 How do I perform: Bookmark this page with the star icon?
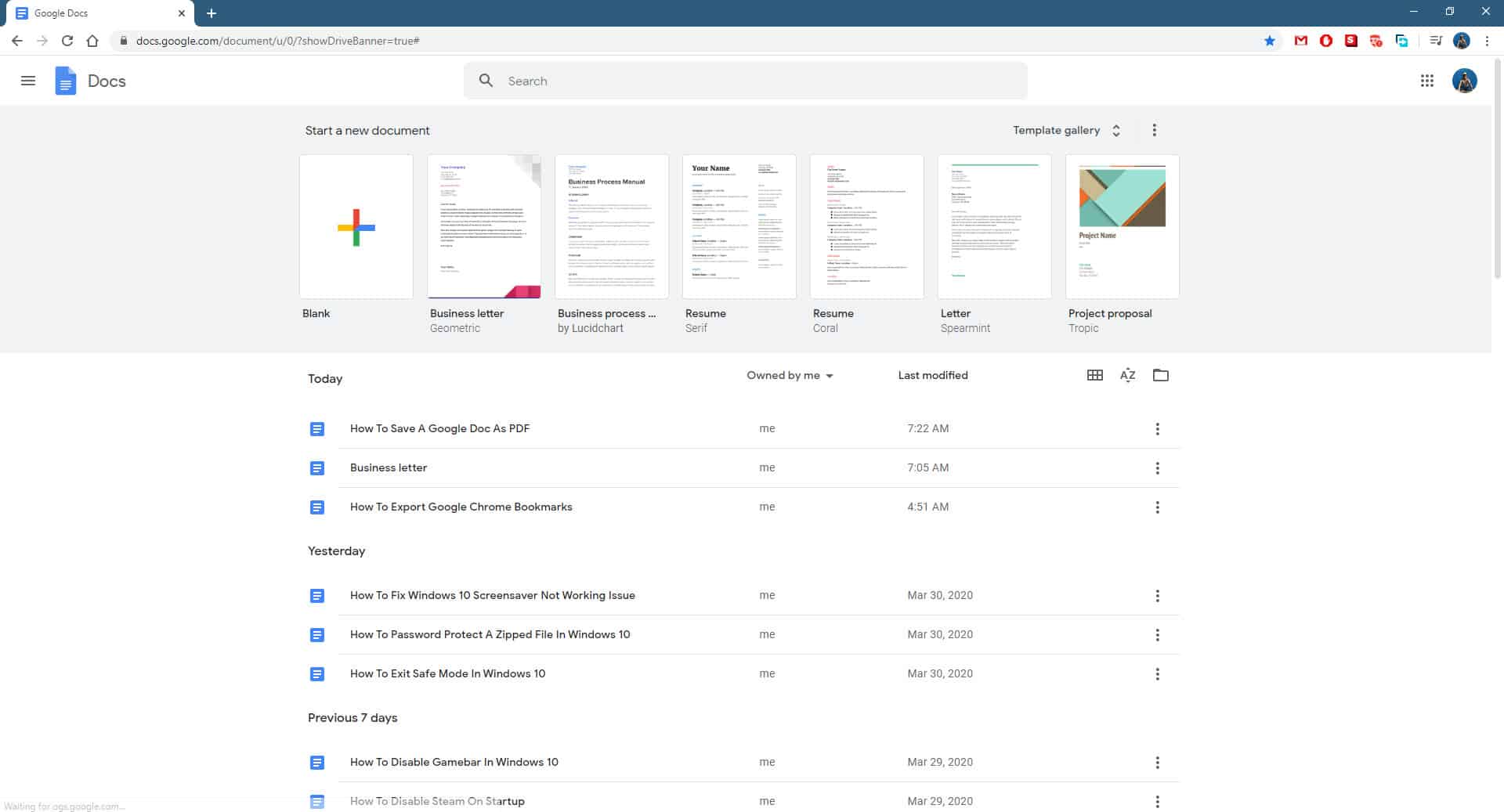point(1269,41)
